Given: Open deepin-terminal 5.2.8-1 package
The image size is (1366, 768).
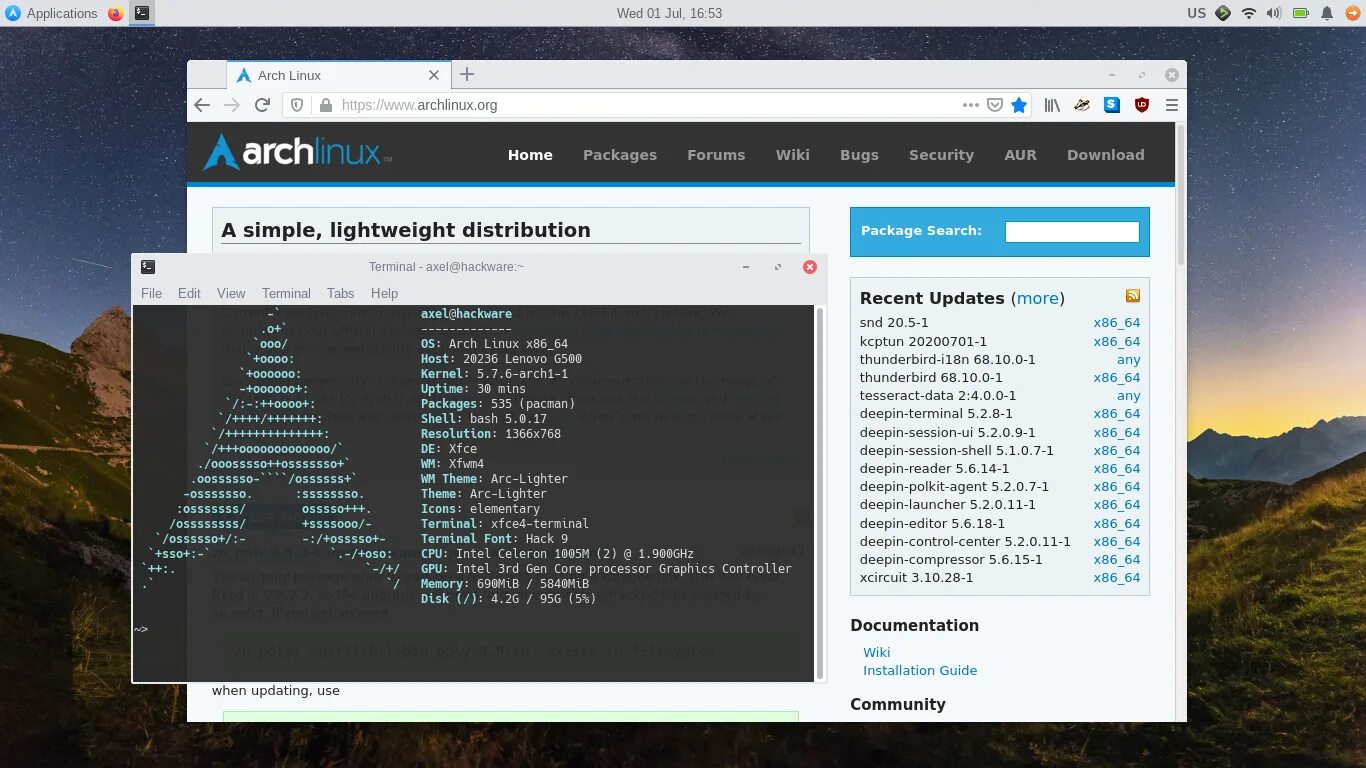Looking at the screenshot, I should [936, 414].
